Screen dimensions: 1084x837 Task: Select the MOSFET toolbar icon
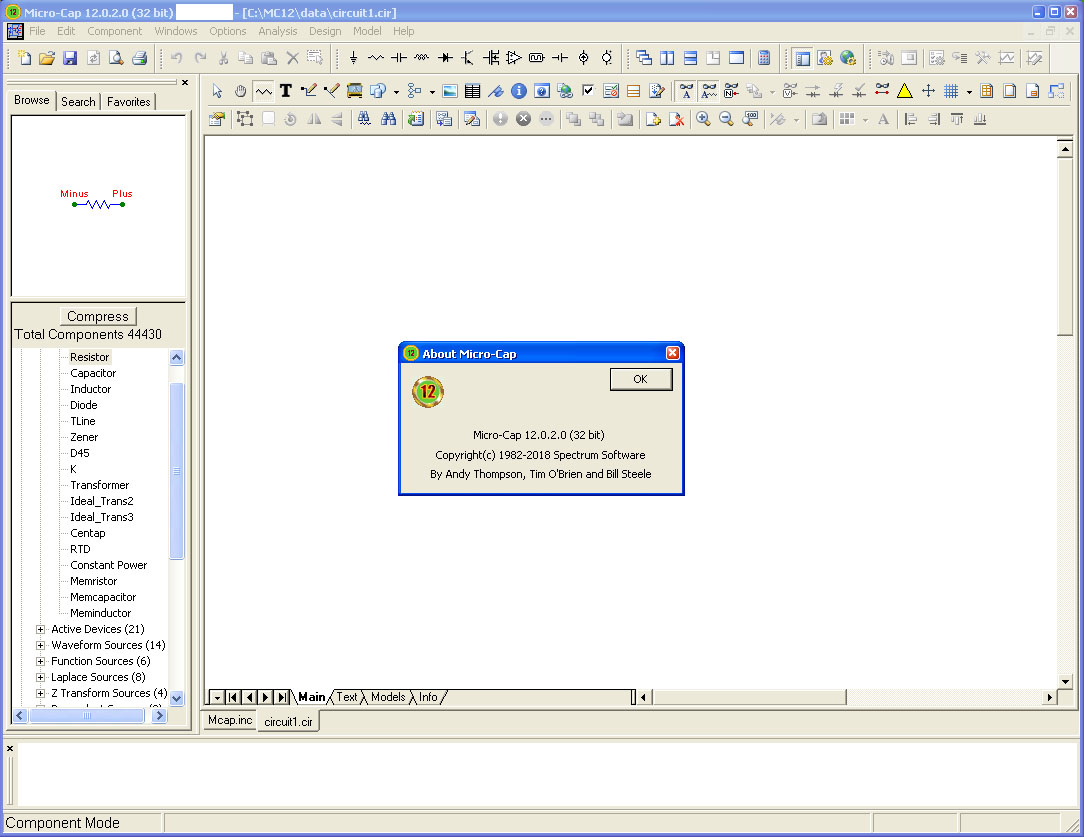[491, 58]
